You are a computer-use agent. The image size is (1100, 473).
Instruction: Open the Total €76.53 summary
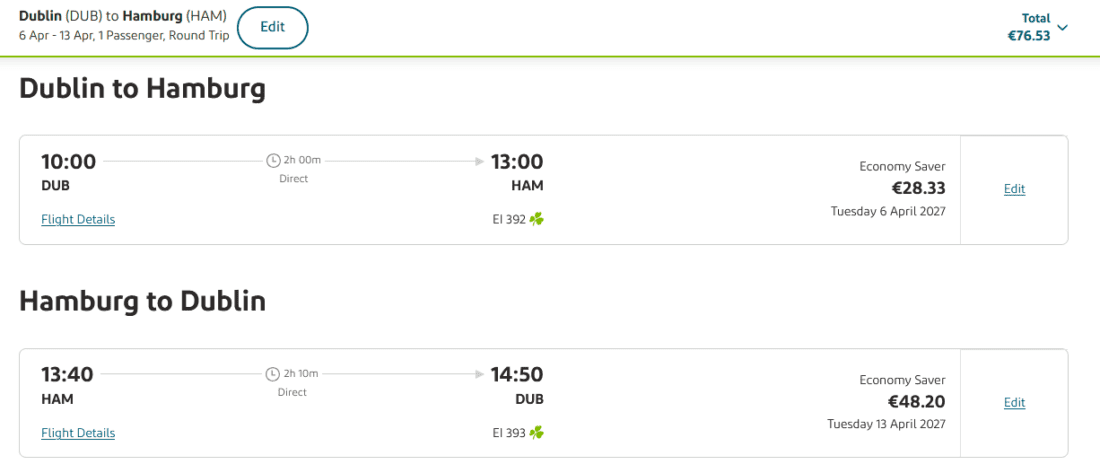1029,27
